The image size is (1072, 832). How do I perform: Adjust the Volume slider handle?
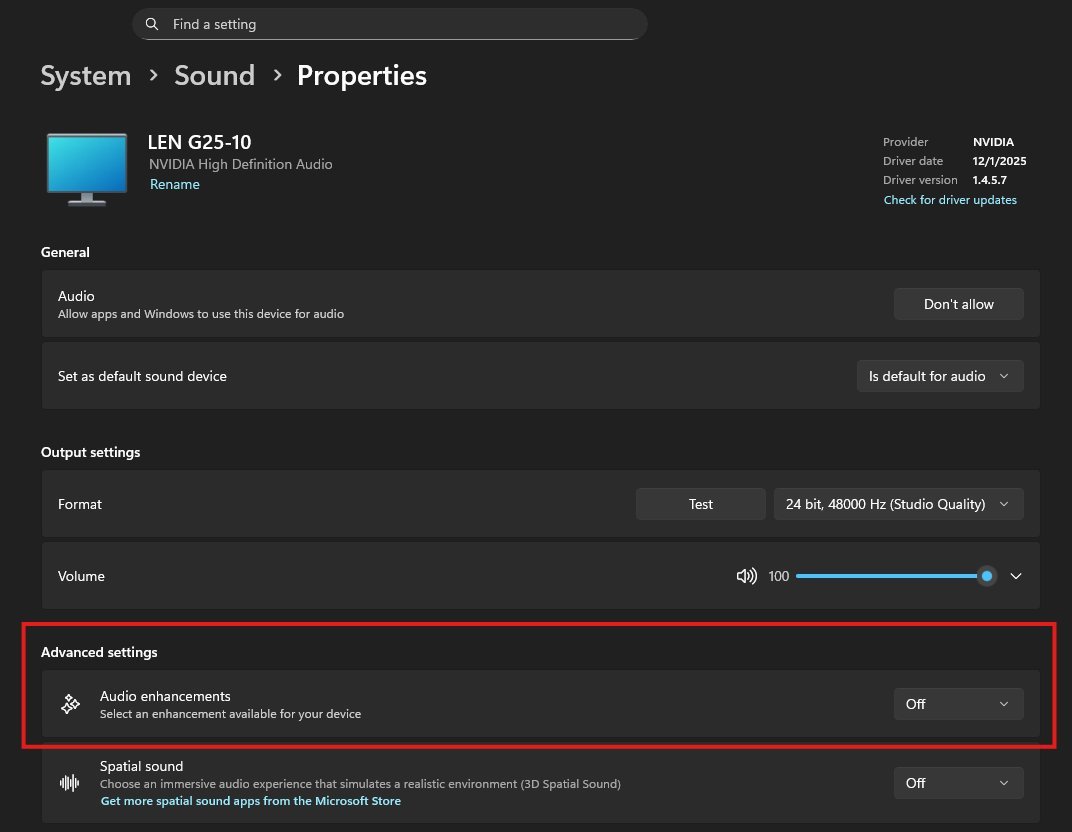[x=987, y=576]
